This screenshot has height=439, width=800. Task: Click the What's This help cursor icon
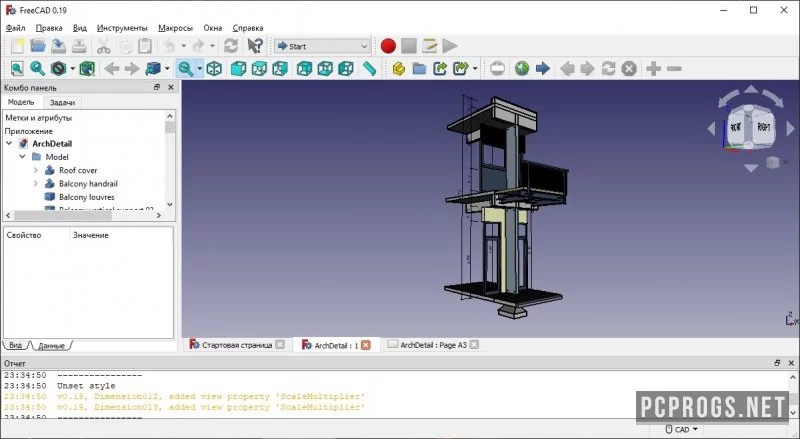255,46
